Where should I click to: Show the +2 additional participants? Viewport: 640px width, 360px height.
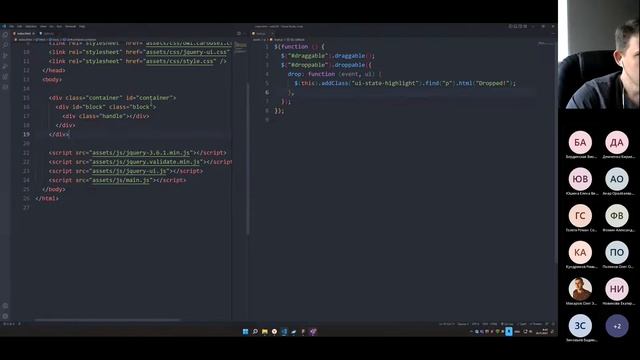(617, 326)
